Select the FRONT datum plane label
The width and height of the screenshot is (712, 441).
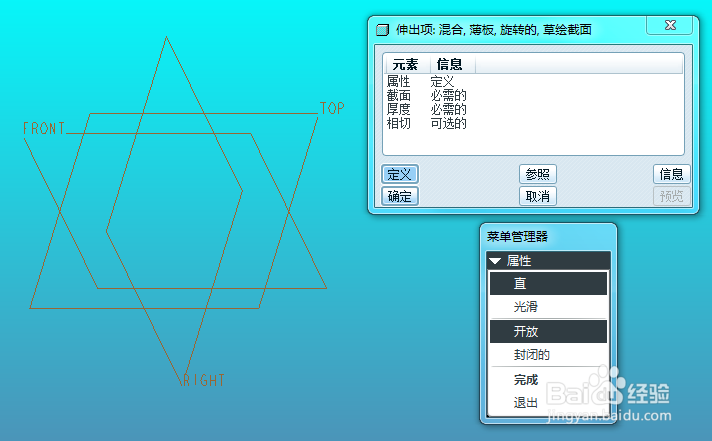(44, 129)
